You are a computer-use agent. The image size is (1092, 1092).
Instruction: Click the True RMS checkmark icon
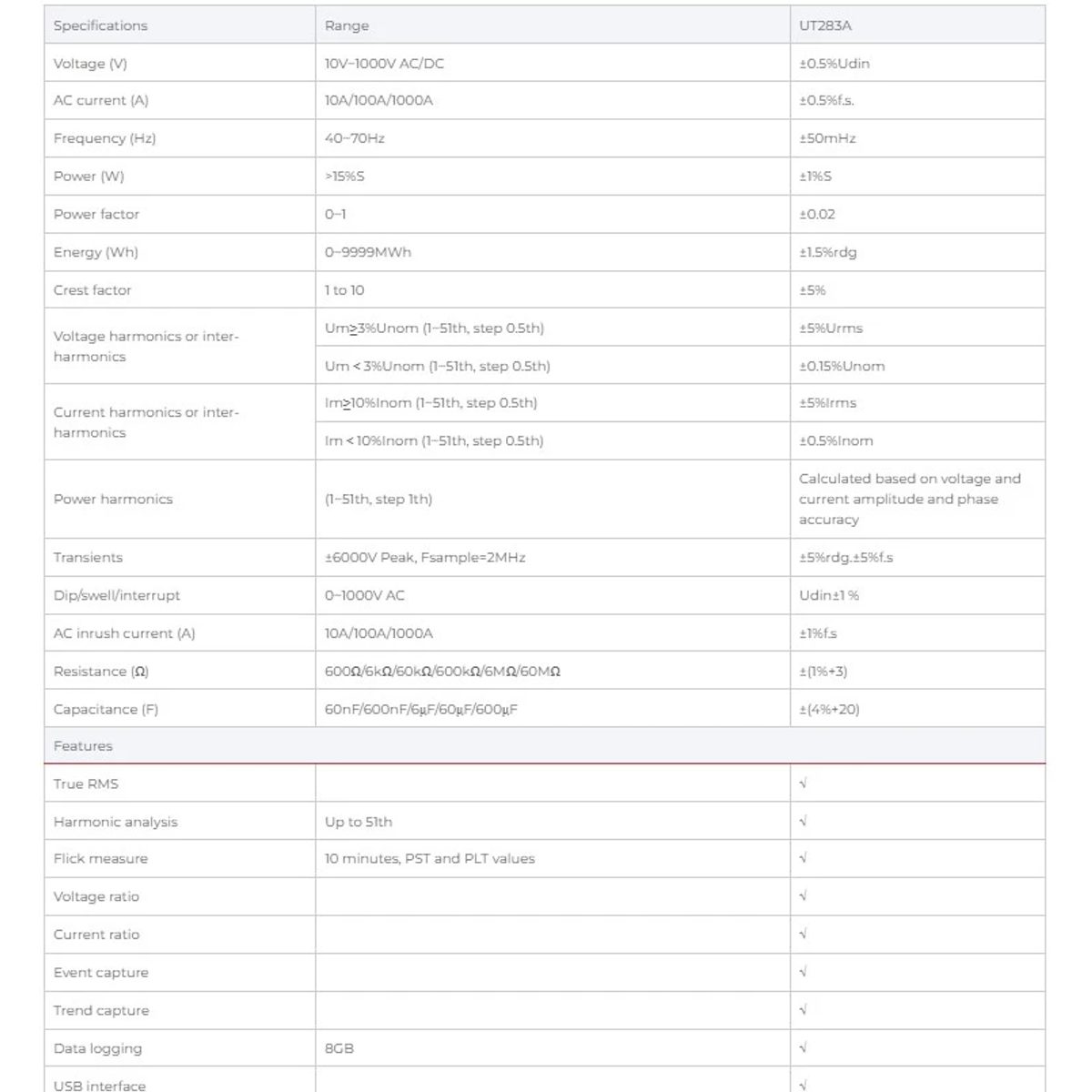tap(804, 784)
